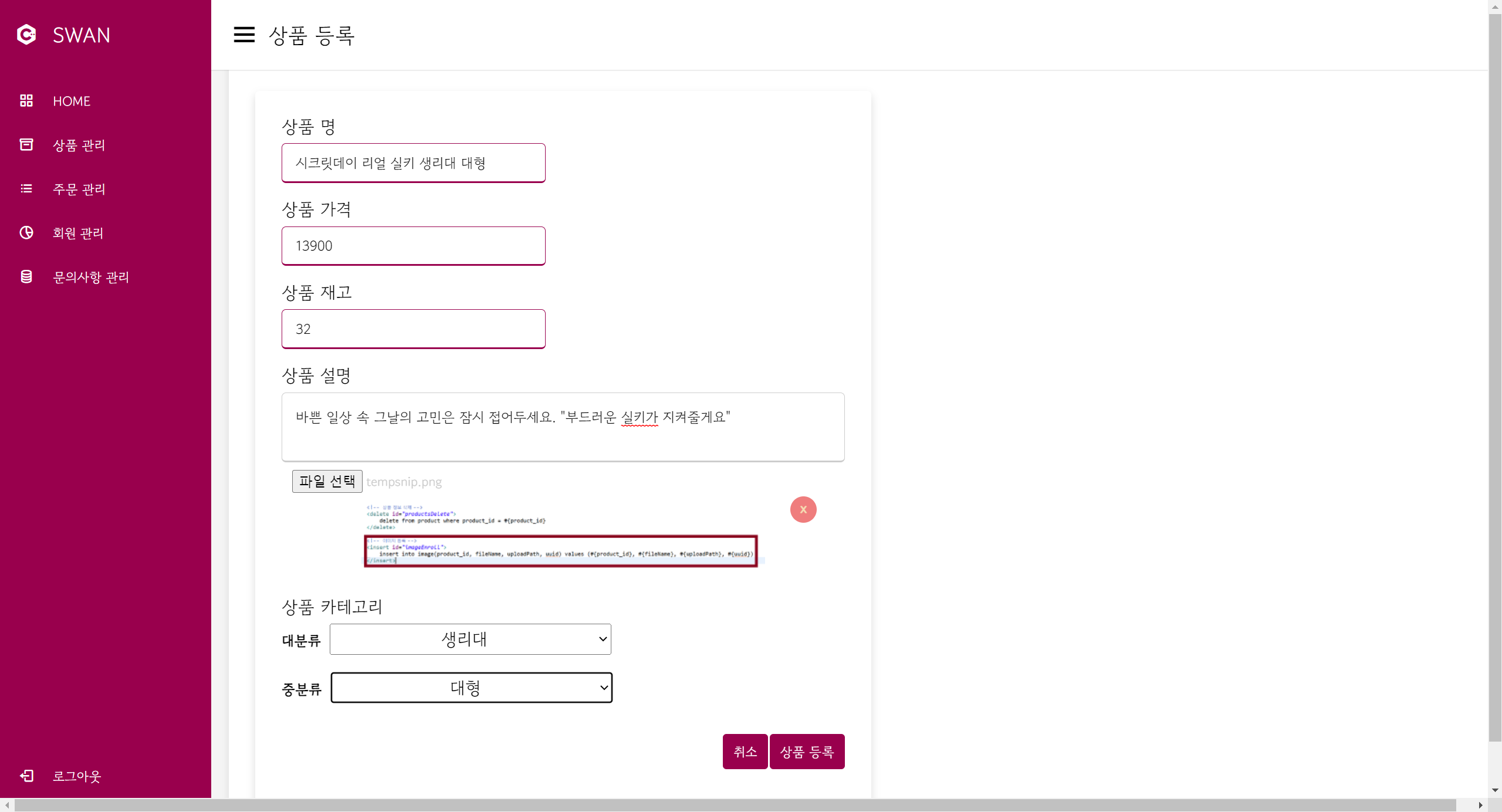Image resolution: width=1502 pixels, height=812 pixels.
Task: Click the 로그아웃 exit icon
Action: 26,776
